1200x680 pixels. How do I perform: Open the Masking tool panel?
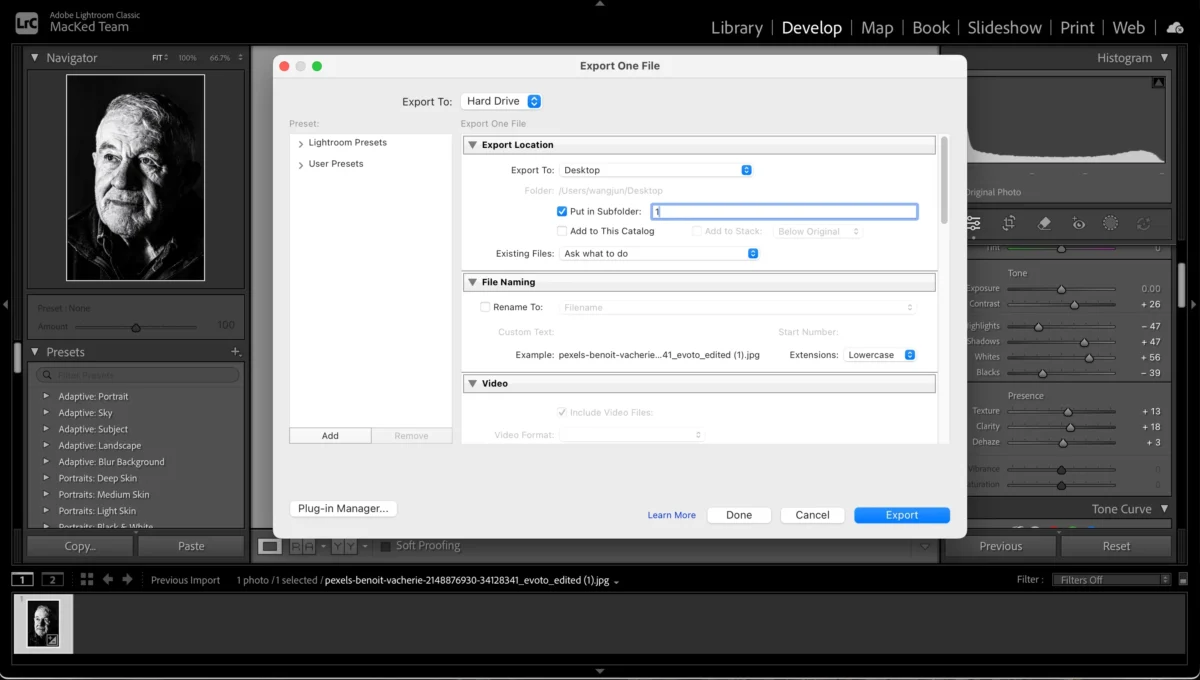tap(1110, 223)
